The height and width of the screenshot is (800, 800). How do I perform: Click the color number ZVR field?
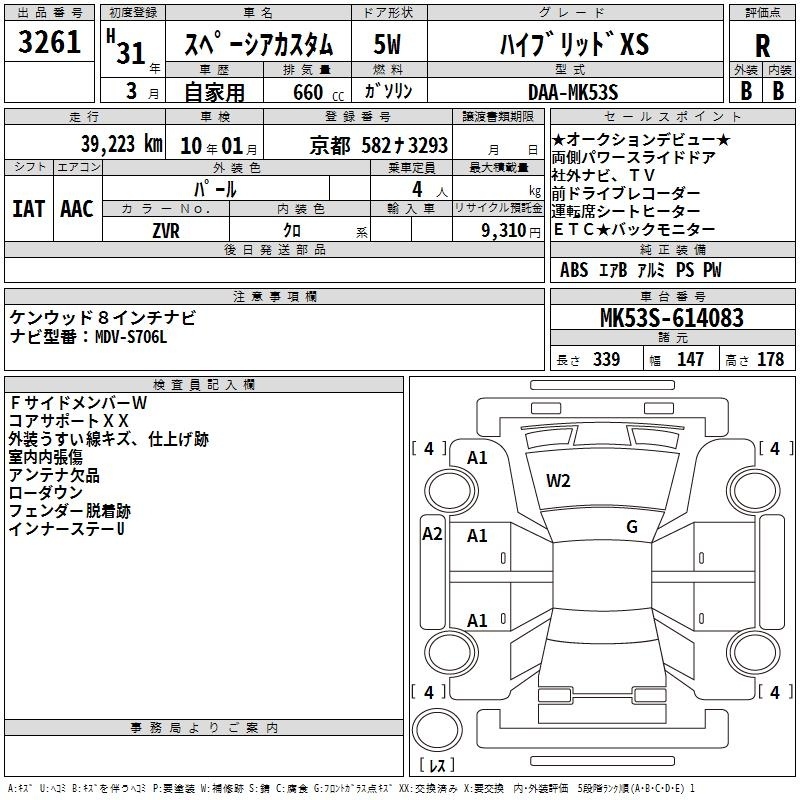point(166,230)
